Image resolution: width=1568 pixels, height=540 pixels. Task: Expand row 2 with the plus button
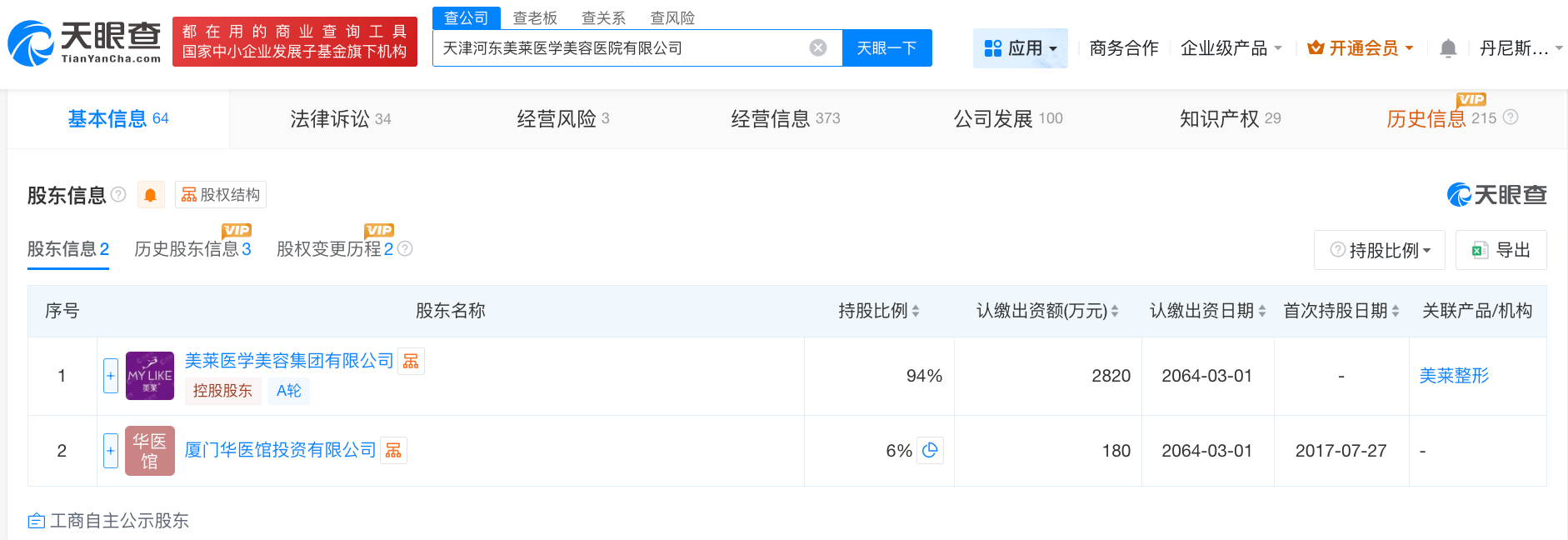click(110, 451)
